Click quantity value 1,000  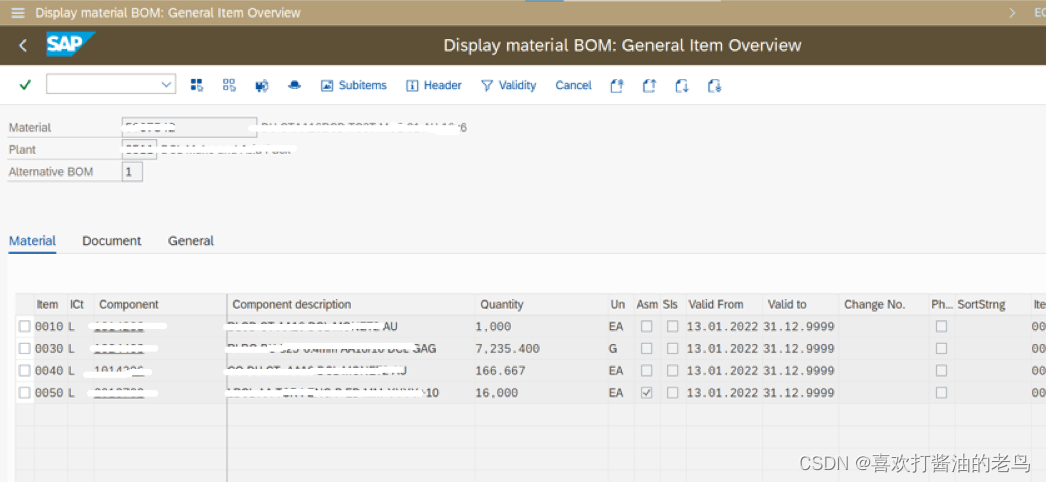493,327
